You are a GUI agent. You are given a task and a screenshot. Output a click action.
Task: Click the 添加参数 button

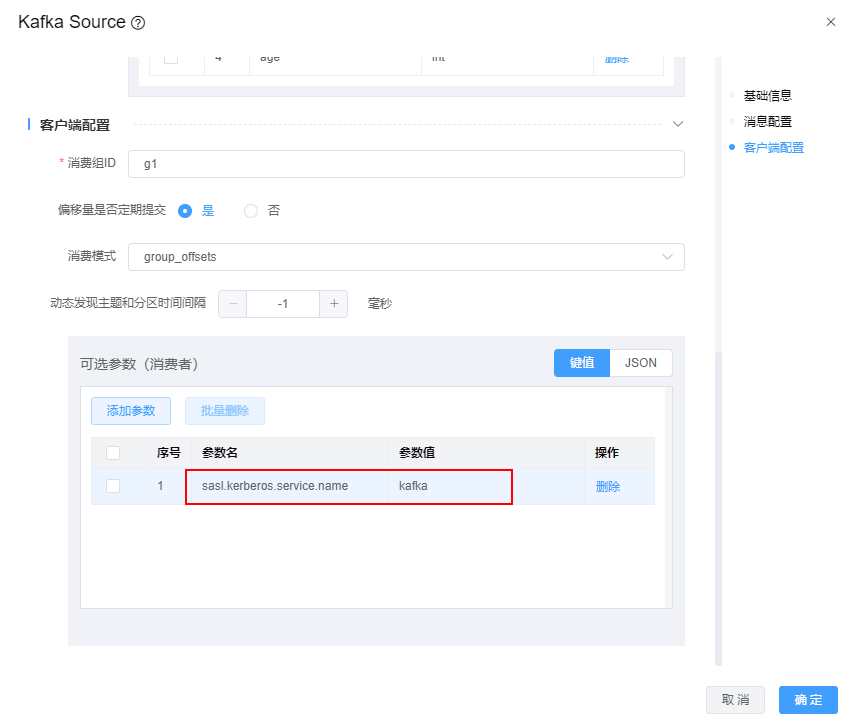(x=131, y=411)
